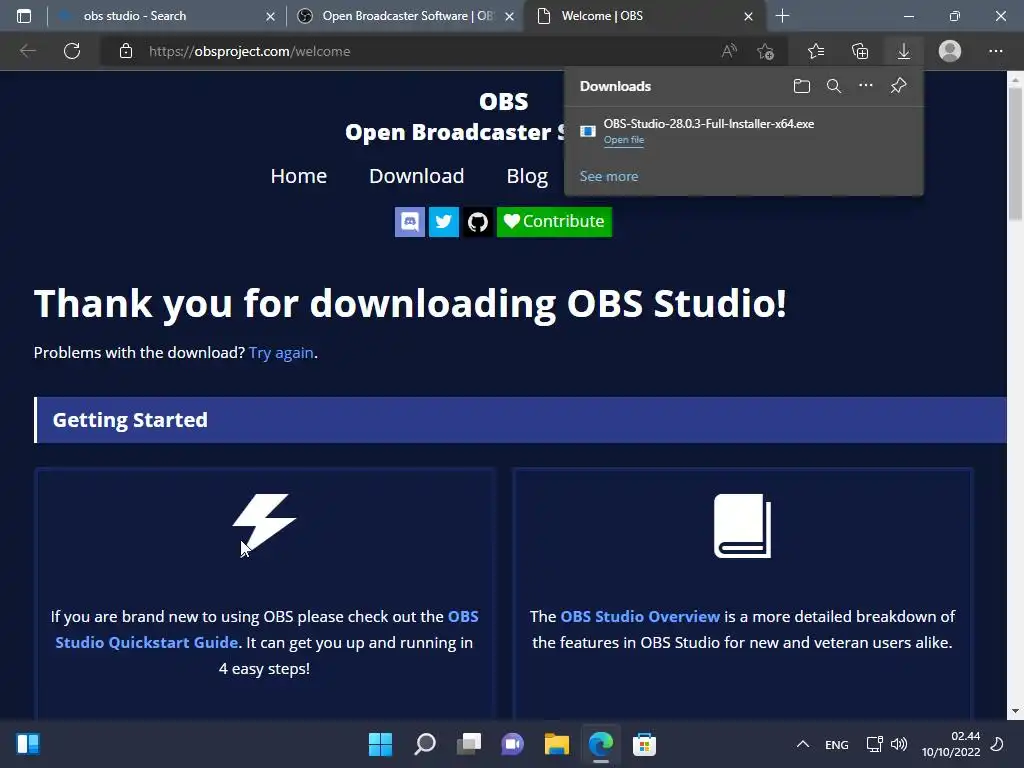
Task: Open the Download navigation item
Action: point(417,176)
